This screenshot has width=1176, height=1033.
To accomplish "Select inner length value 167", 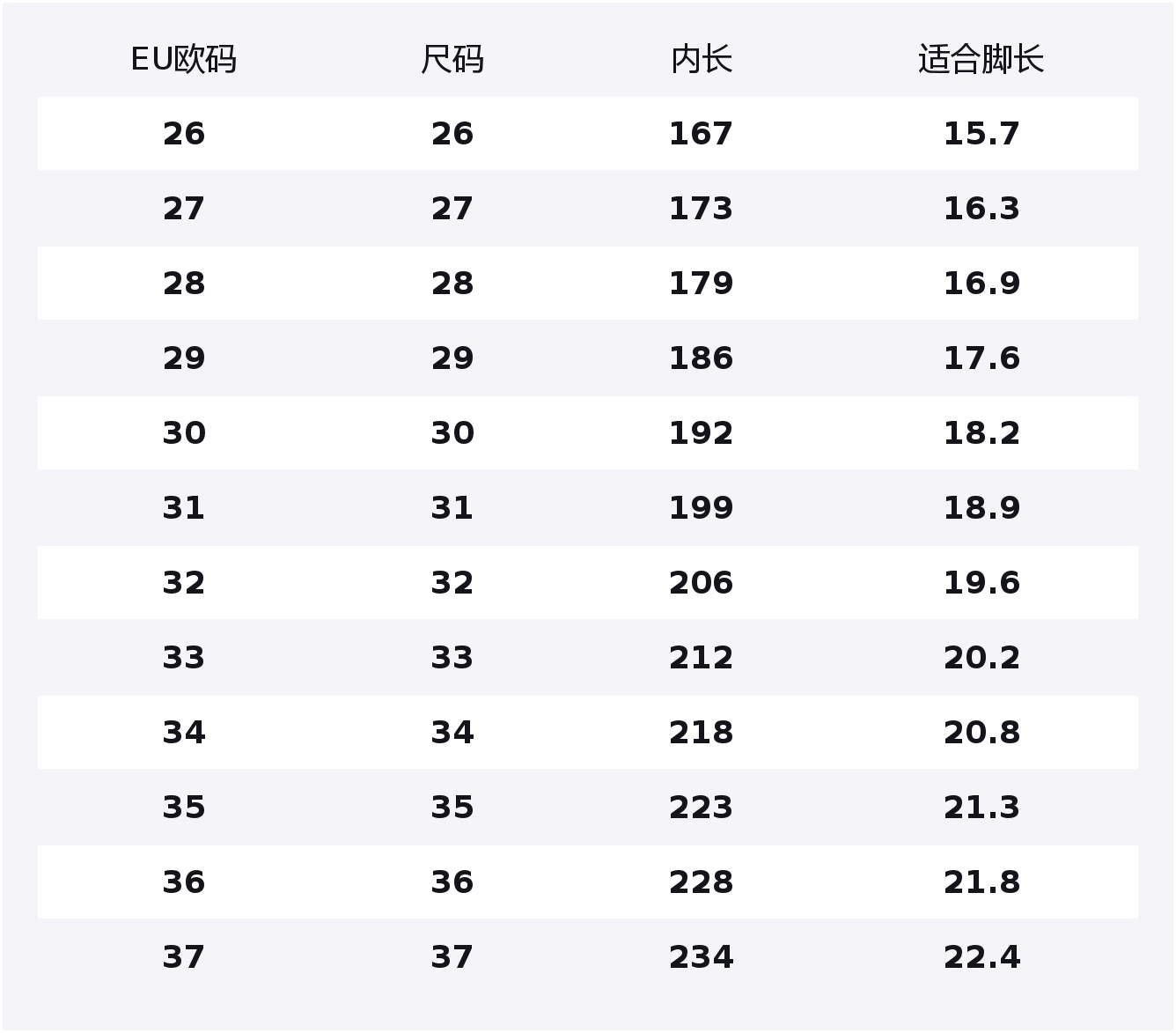I will click(x=701, y=134).
